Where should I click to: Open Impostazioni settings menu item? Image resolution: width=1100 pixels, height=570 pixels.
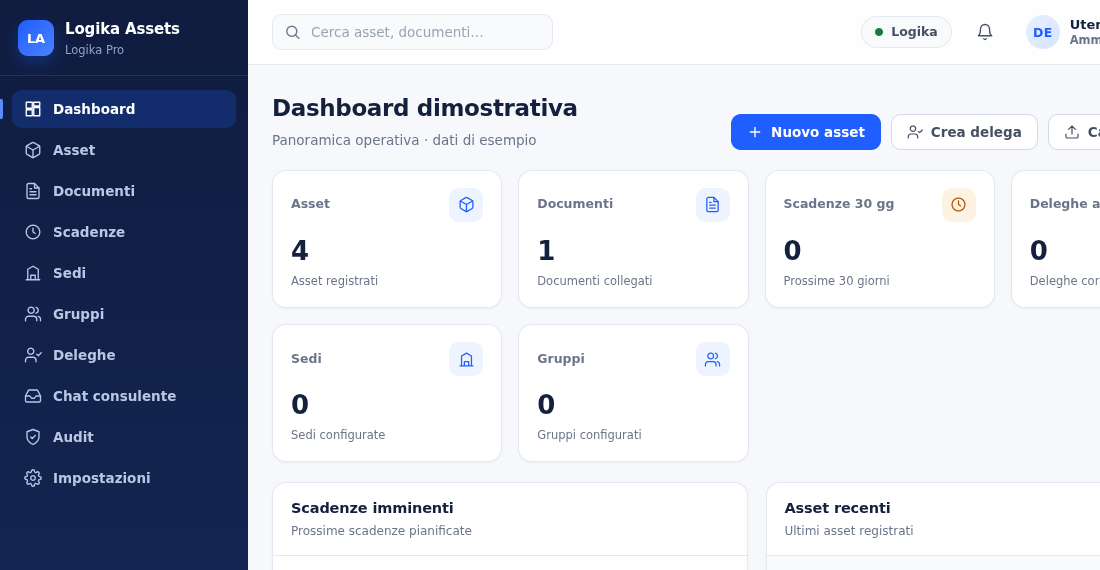[123, 478]
